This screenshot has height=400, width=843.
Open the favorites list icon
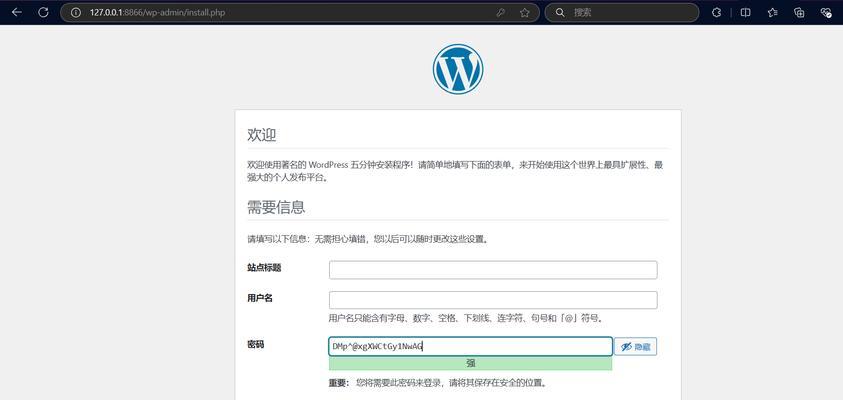(x=773, y=12)
